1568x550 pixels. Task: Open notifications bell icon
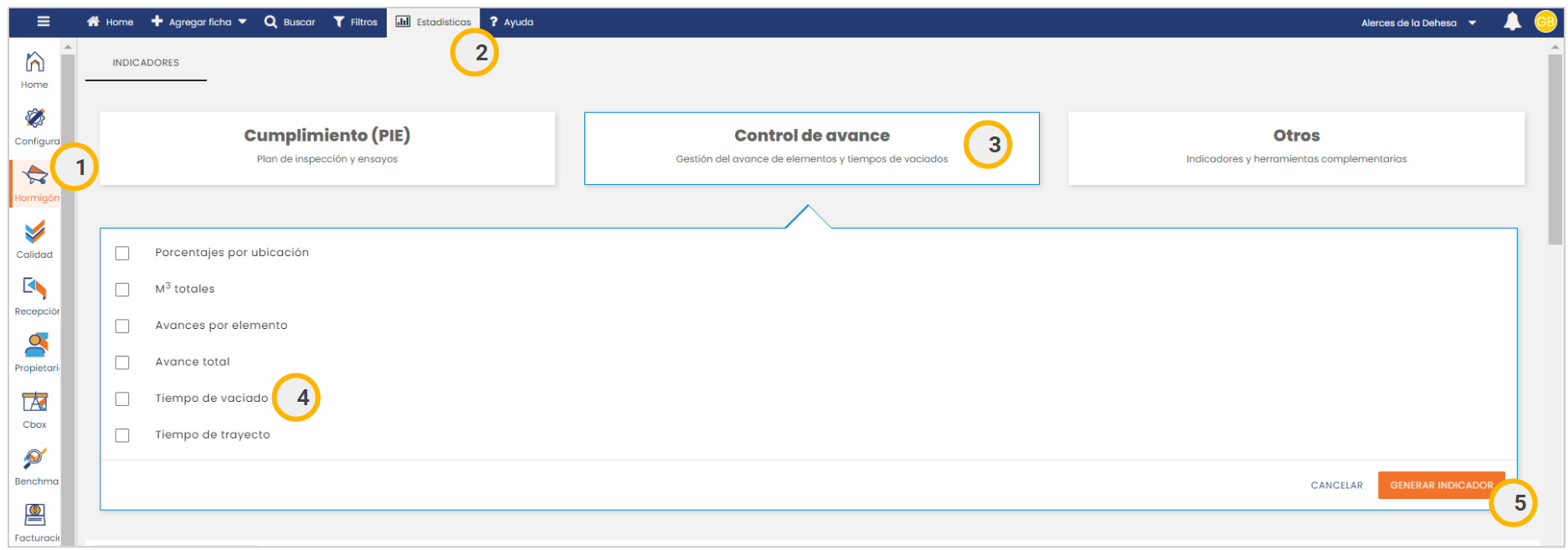click(1512, 22)
